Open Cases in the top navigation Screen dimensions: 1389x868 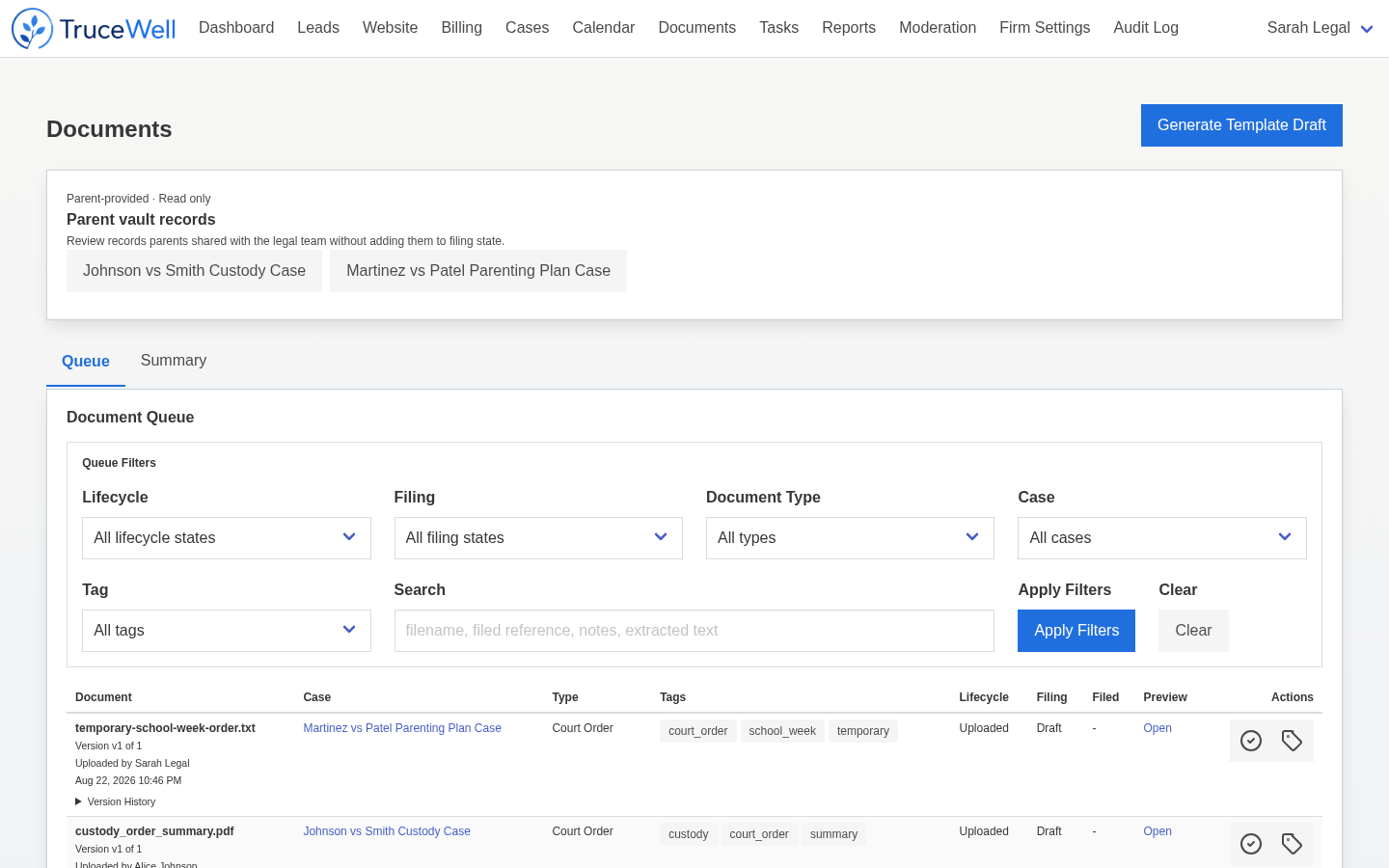pyautogui.click(x=528, y=28)
